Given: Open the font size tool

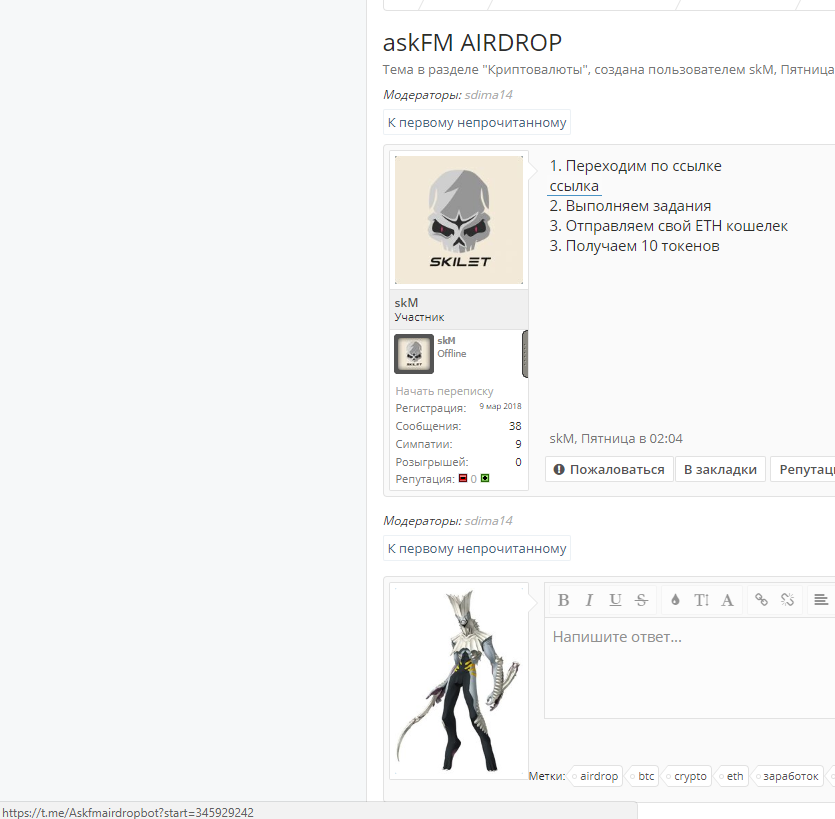Looking at the screenshot, I should (x=701, y=600).
